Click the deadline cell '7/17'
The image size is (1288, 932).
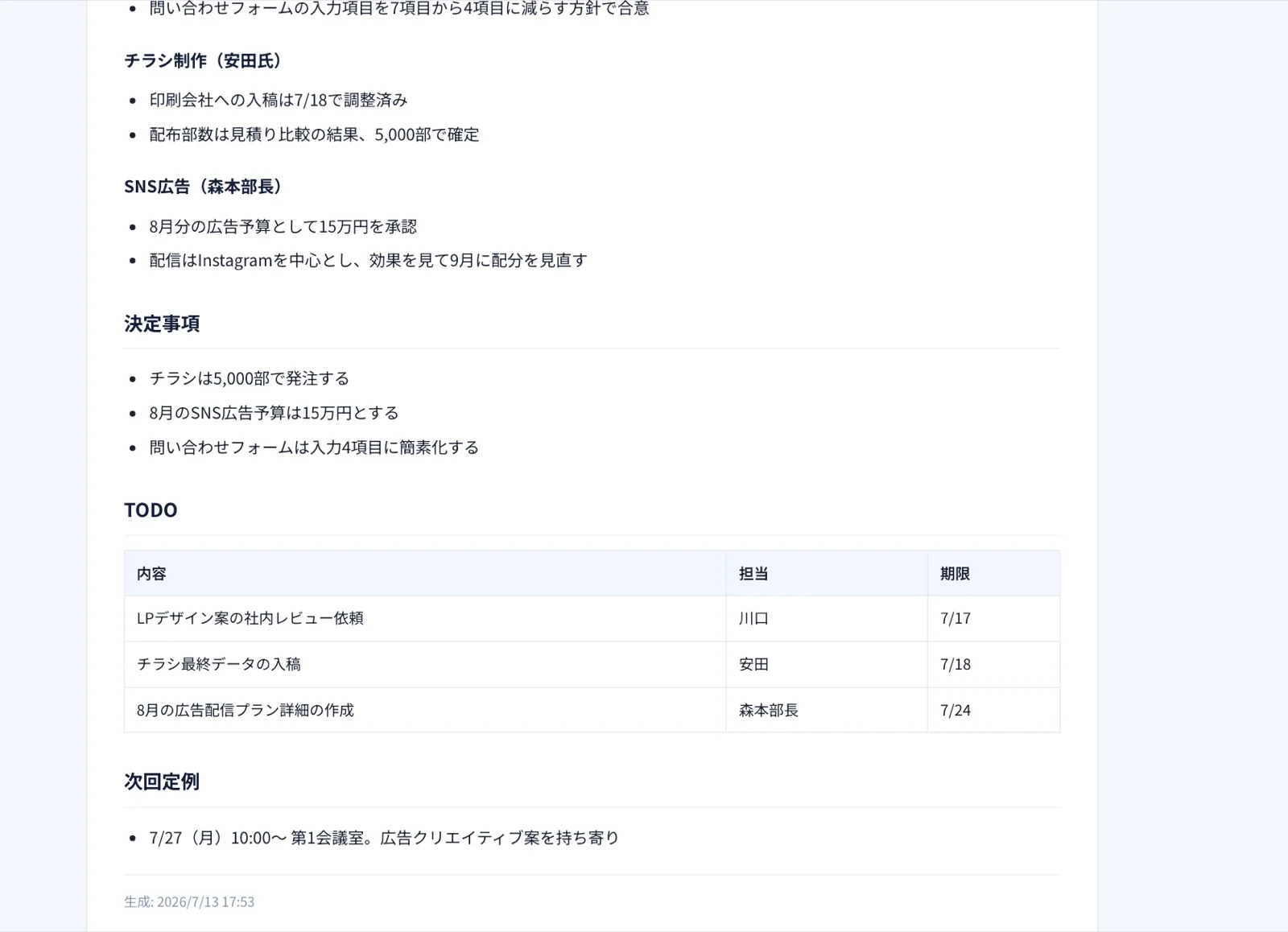pyautogui.click(x=993, y=618)
